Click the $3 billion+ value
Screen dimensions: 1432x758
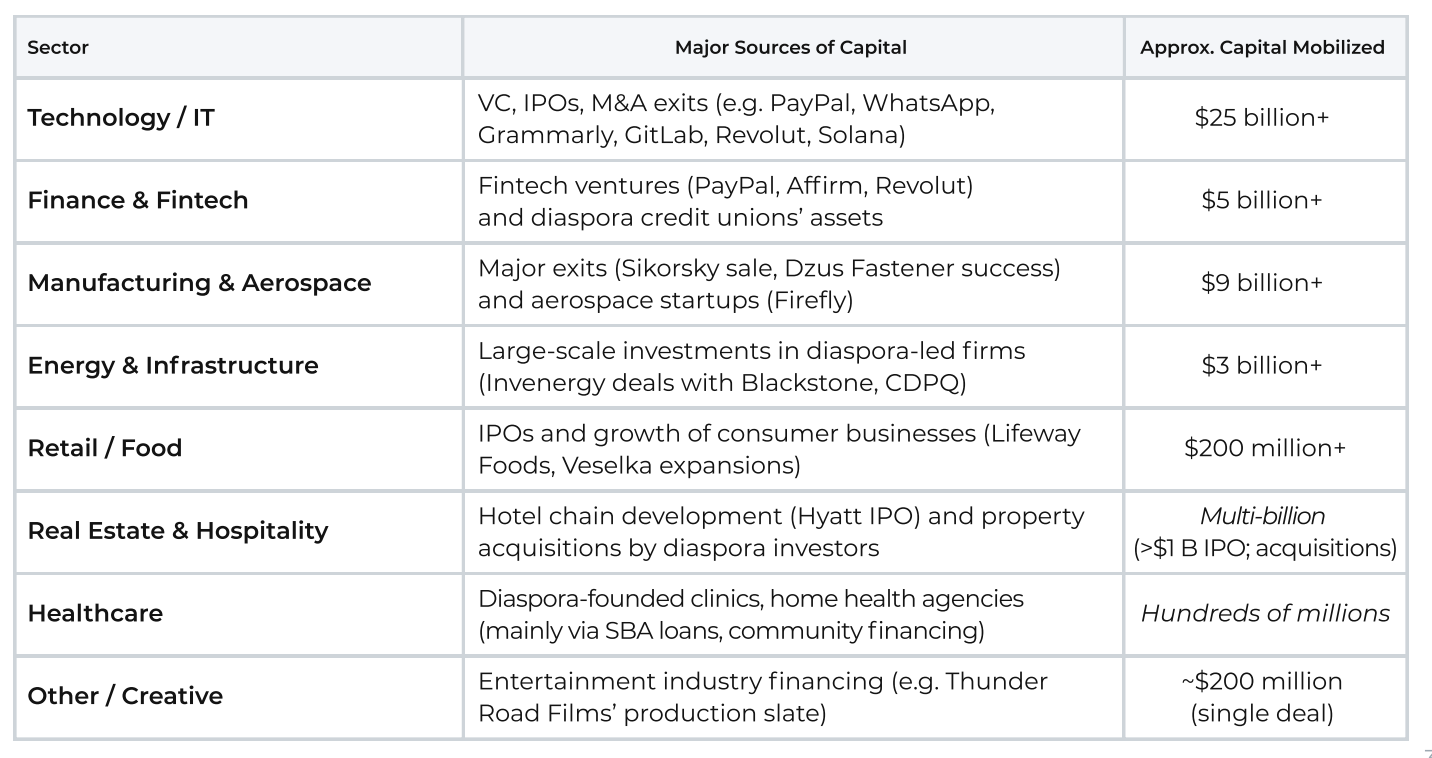[1262, 366]
